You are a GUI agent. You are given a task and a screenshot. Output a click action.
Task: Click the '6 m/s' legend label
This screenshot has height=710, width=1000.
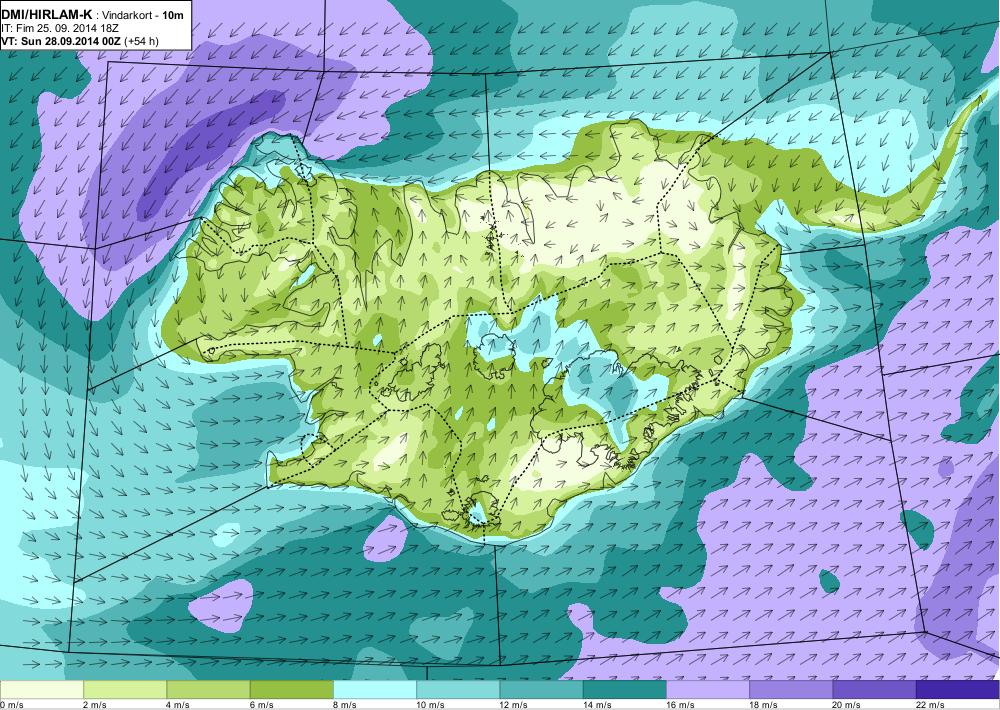point(262,705)
